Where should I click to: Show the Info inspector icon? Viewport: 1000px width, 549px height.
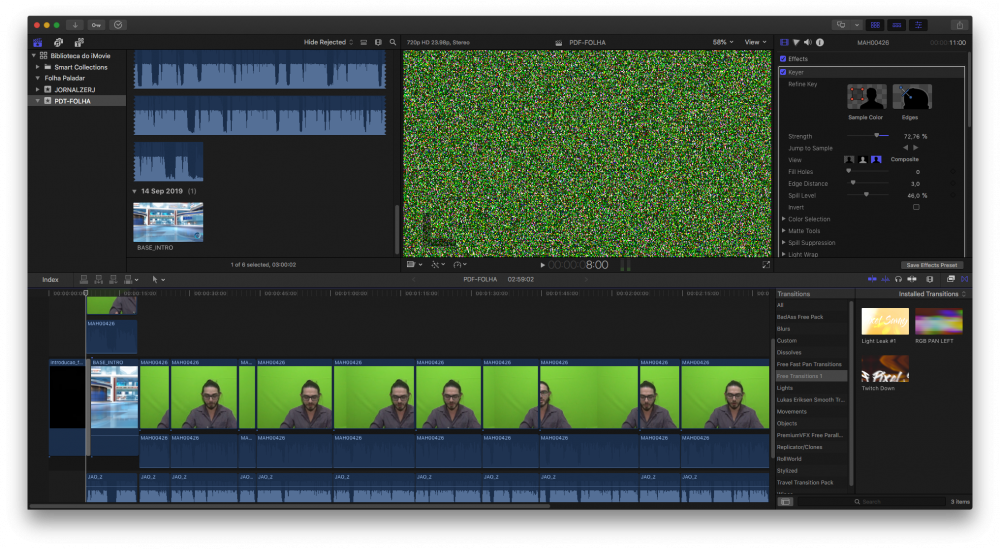pos(820,43)
